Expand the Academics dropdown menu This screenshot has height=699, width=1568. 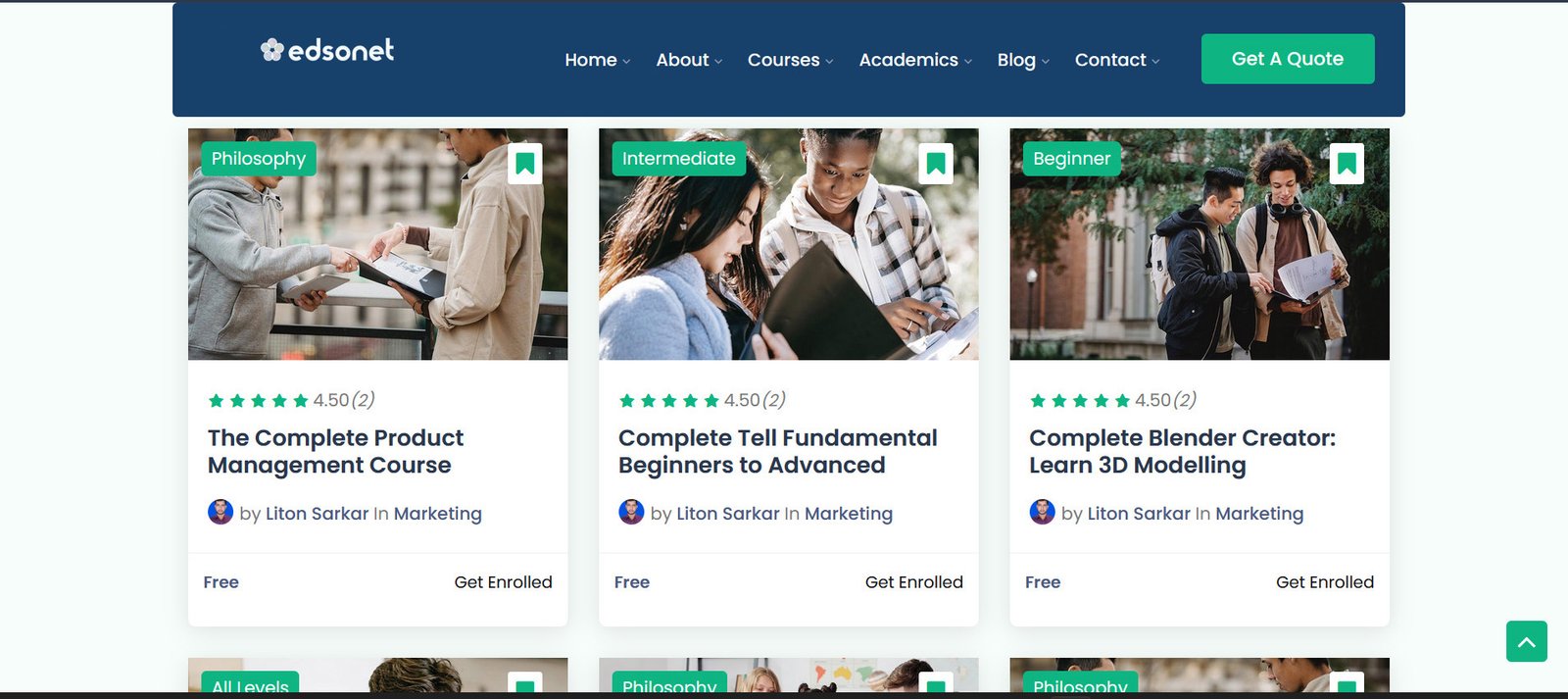pyautogui.click(x=915, y=60)
